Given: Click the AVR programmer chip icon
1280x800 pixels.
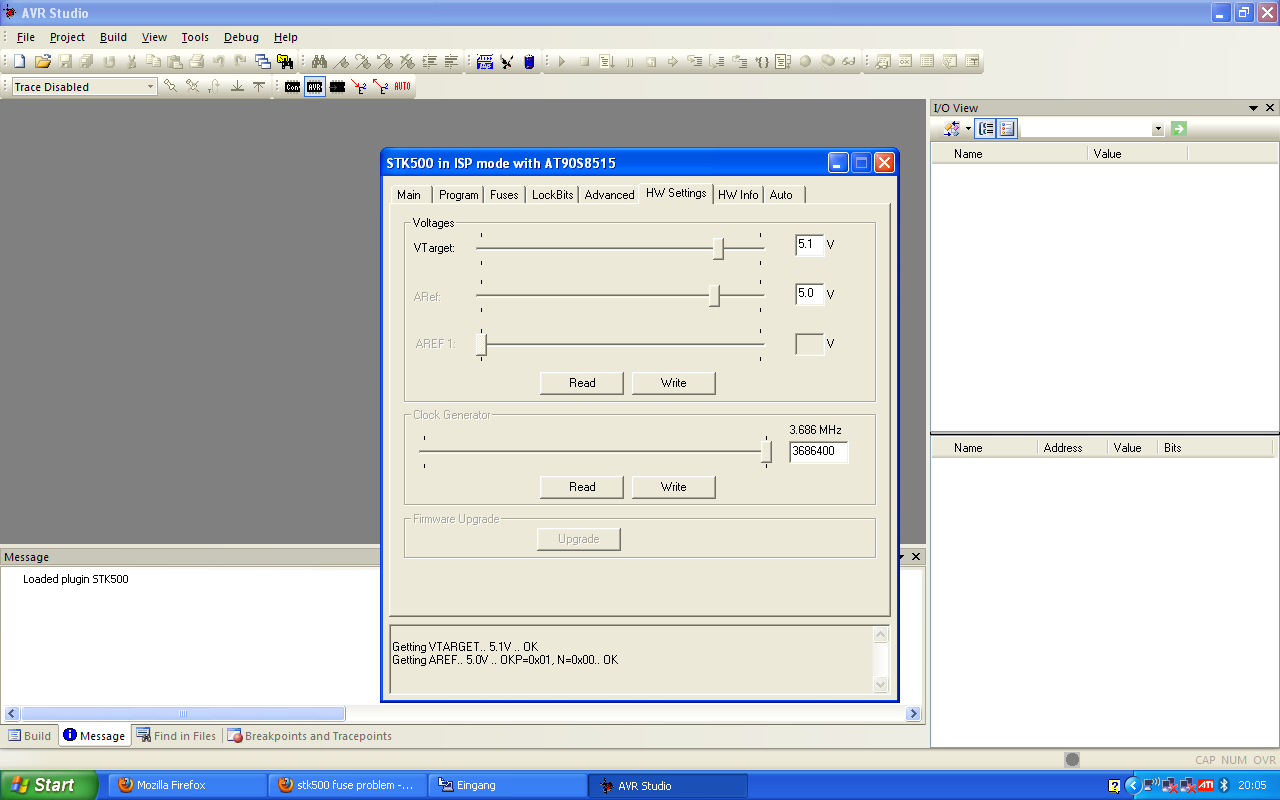Looking at the screenshot, I should click(x=315, y=87).
